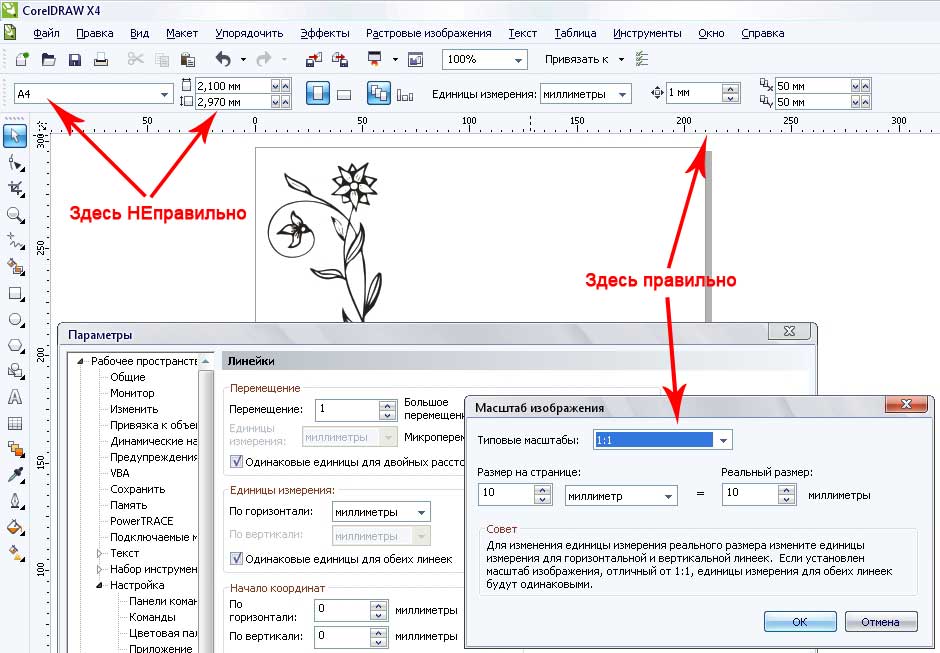Apply page layout to all pages
This screenshot has height=653, width=940.
[x=379, y=94]
